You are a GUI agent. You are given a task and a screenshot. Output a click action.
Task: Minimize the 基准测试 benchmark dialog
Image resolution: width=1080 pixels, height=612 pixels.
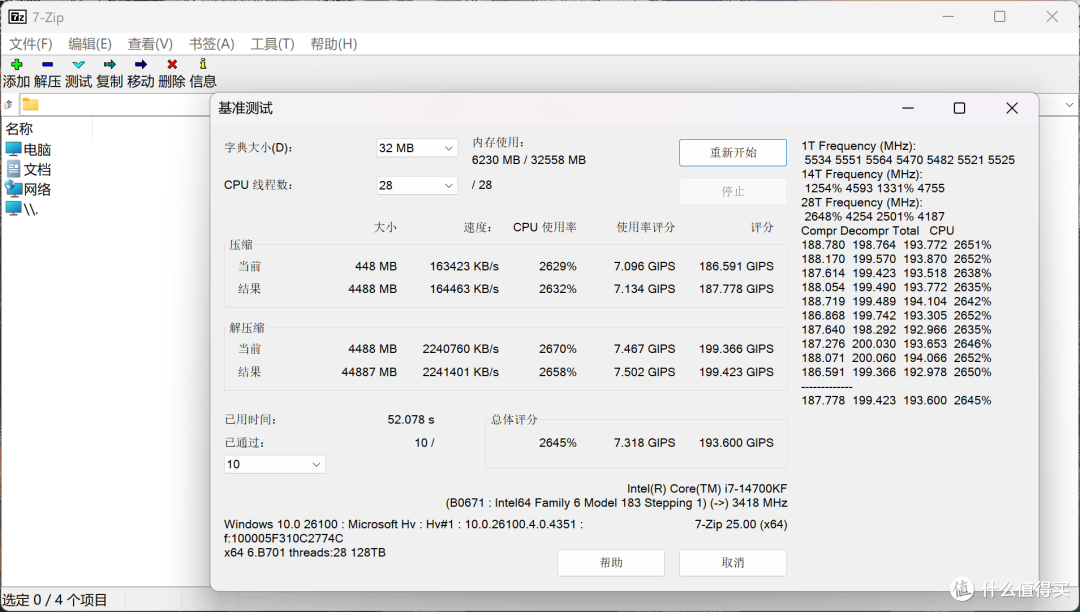point(908,108)
